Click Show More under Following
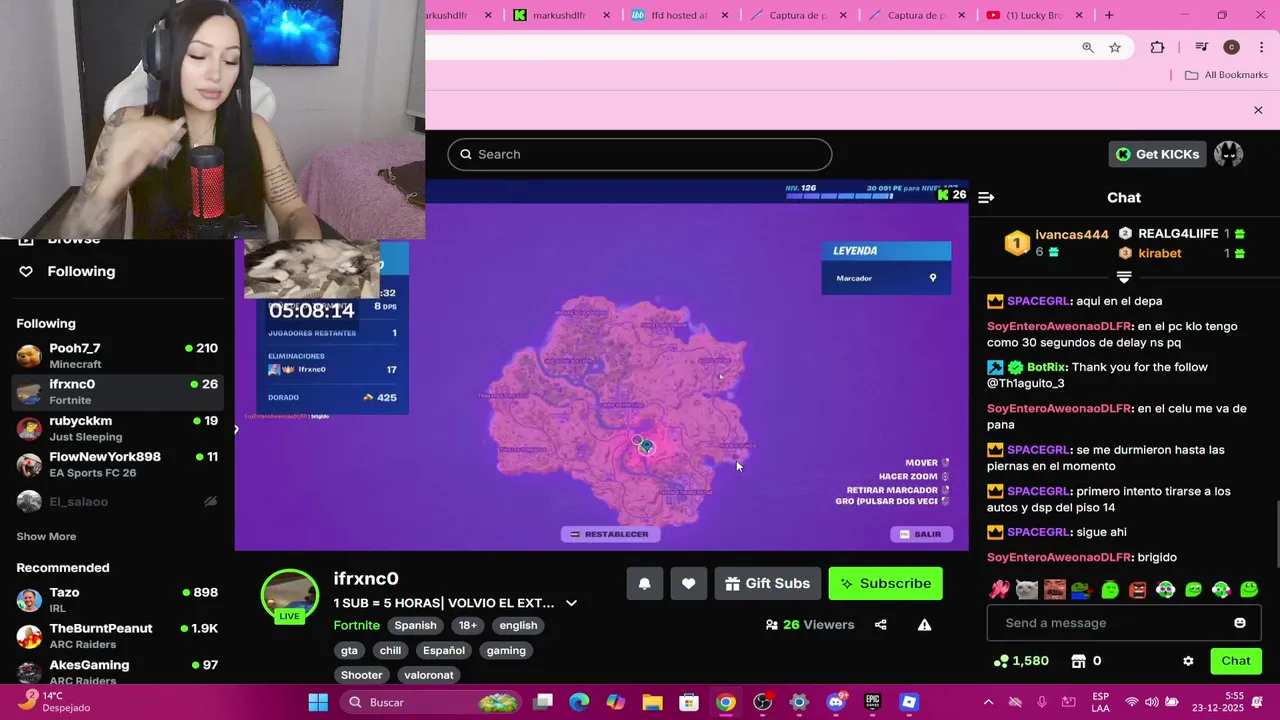1280x720 pixels. (46, 537)
